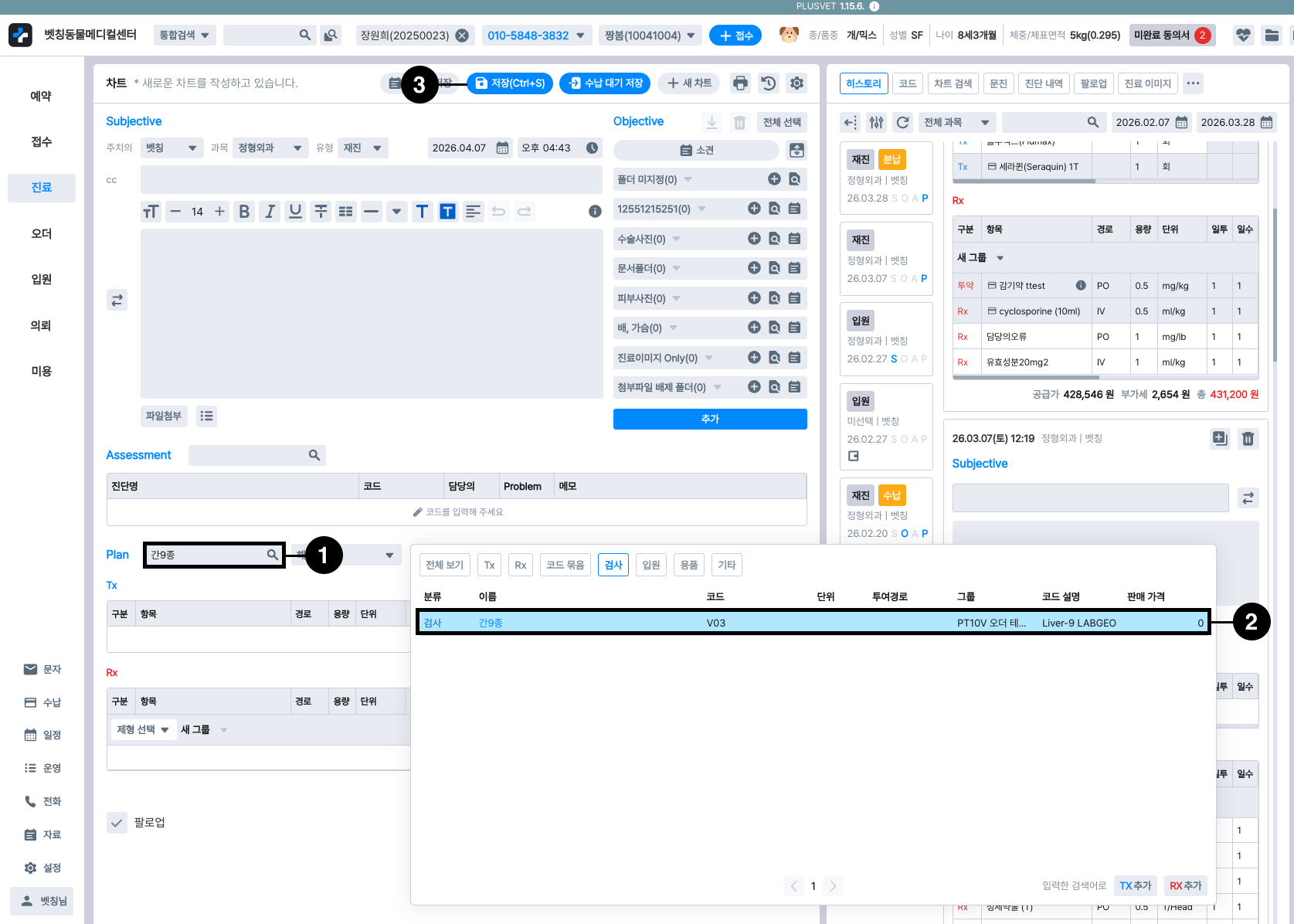Open note icon for 문서폴더(0)

point(794,268)
